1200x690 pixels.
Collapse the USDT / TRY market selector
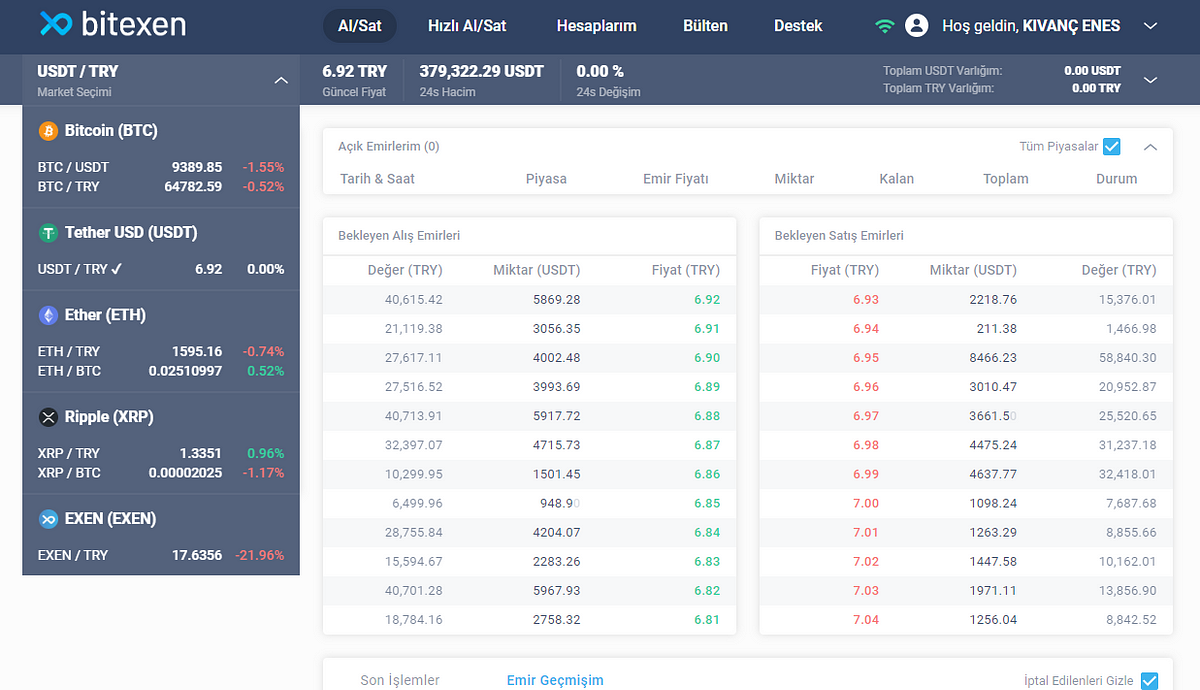(281, 80)
